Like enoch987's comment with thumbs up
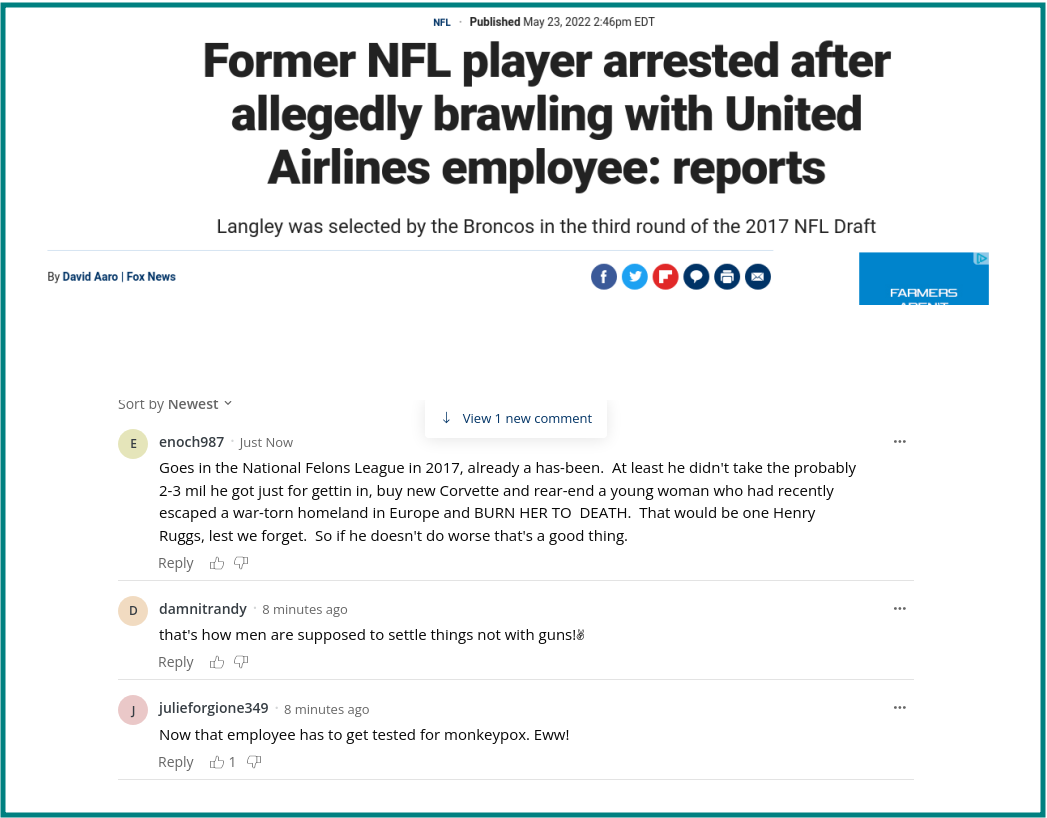The width and height of the screenshot is (1047, 818). 216,563
